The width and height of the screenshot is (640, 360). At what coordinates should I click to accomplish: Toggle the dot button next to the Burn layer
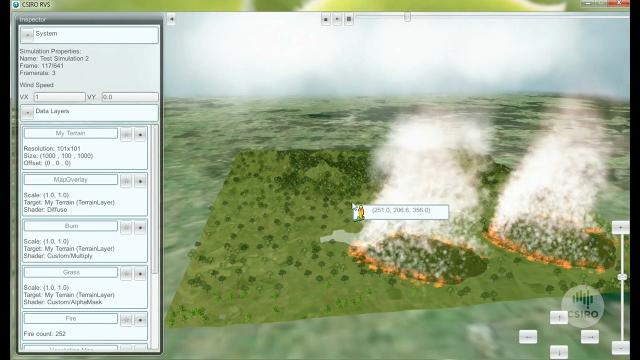click(140, 227)
